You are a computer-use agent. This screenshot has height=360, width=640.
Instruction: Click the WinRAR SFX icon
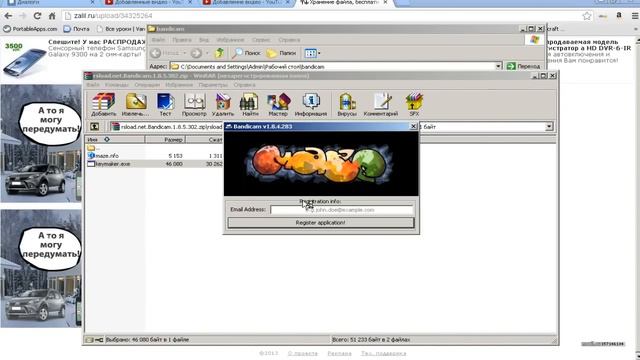coord(414,104)
